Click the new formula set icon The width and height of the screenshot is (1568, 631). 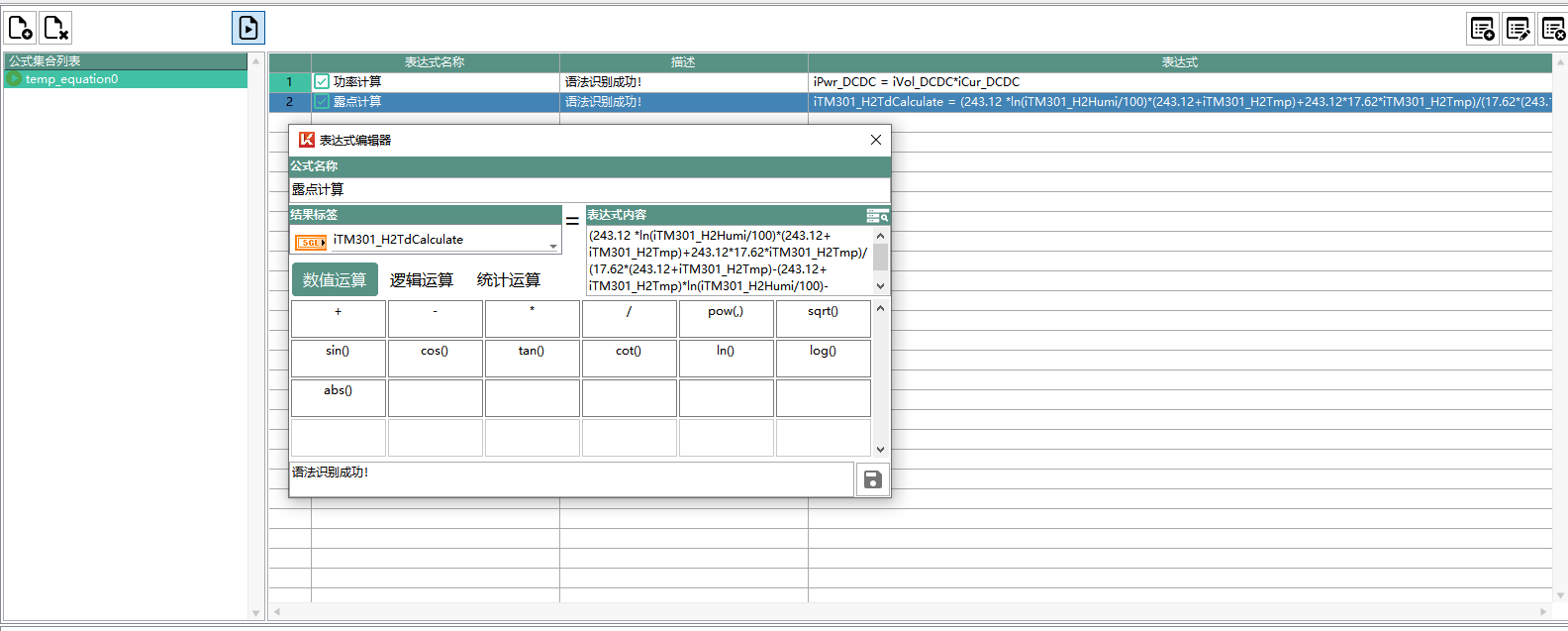21,28
